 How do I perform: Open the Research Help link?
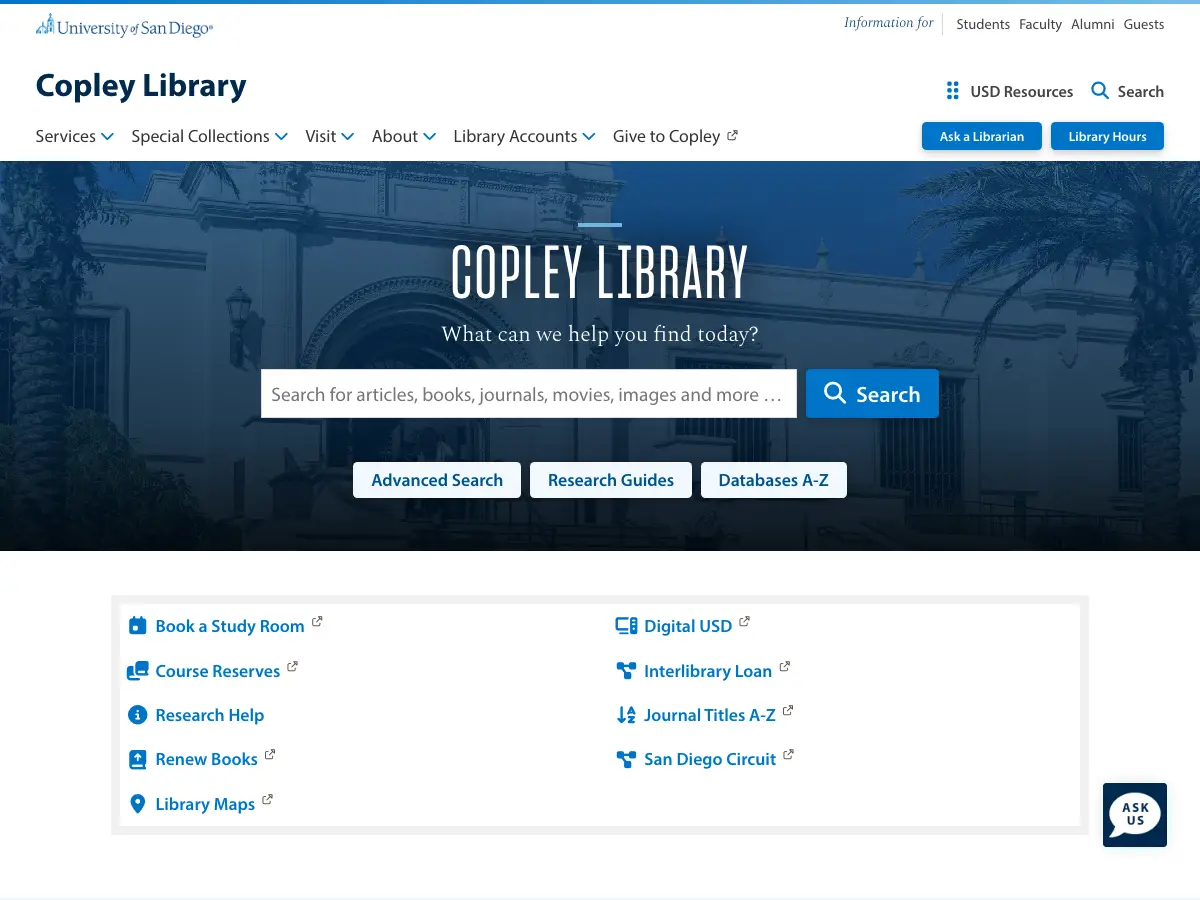pyautogui.click(x=210, y=715)
